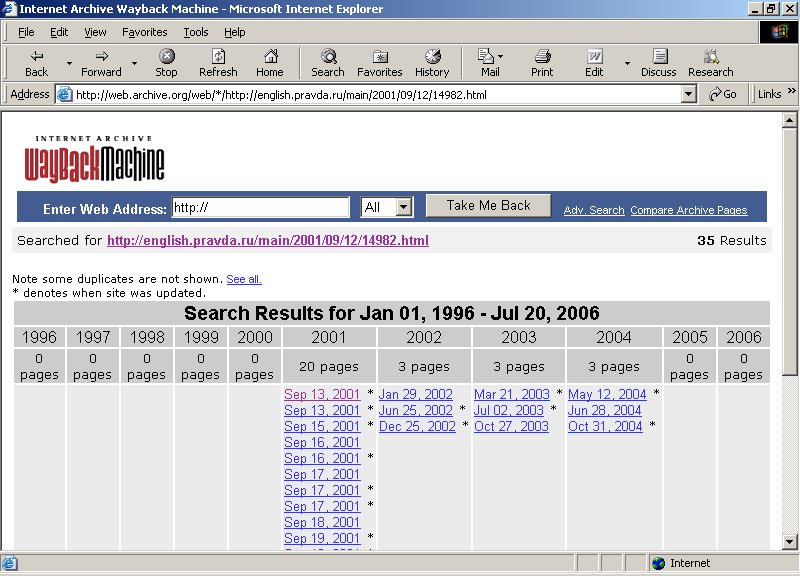
Task: Click the Back toolbar arrow icon
Action: click(37, 56)
